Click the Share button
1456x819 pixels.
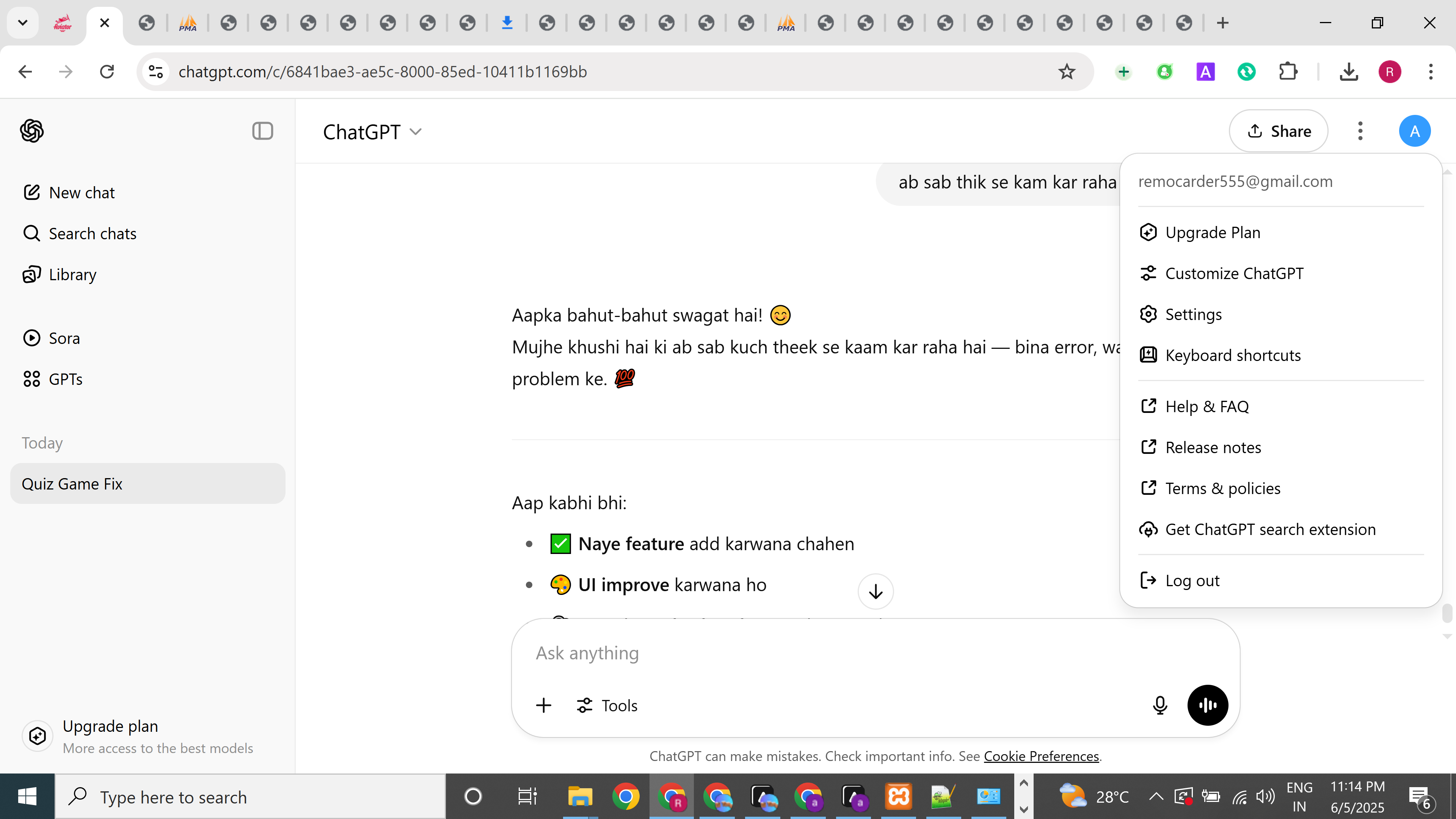1279,131
